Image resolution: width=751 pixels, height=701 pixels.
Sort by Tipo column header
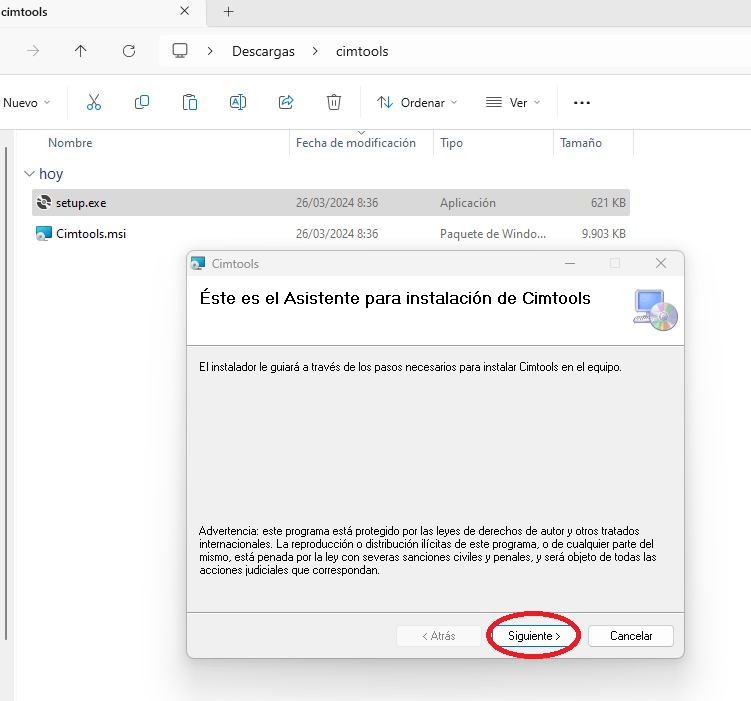(x=451, y=143)
